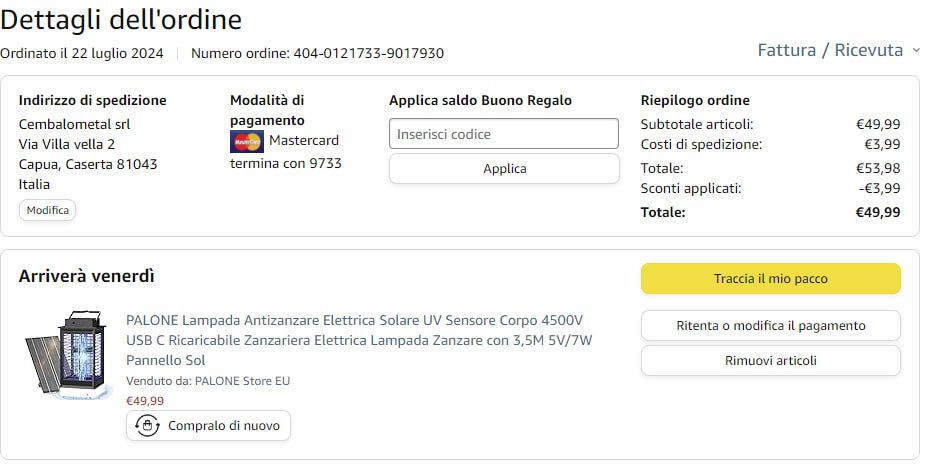The height and width of the screenshot is (471, 929).
Task: Open Ritenta o modifica il pagamento
Action: click(770, 326)
